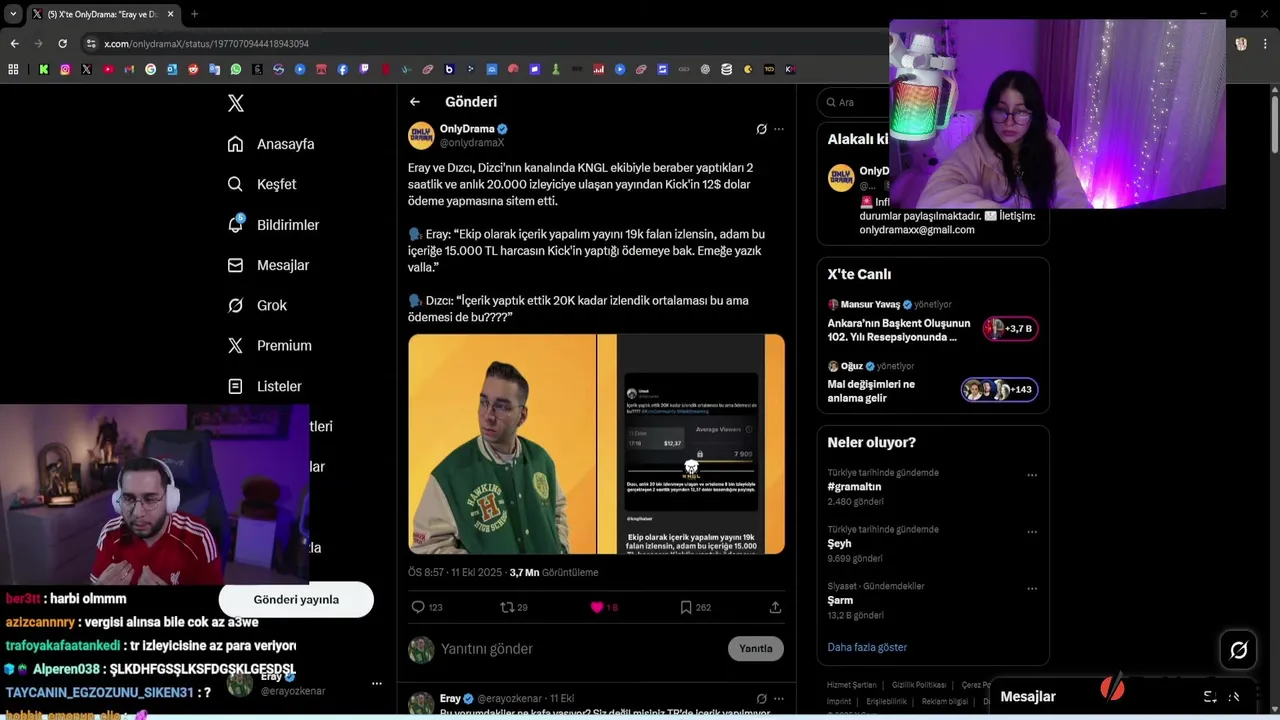This screenshot has height=720, width=1280.
Task: Click browser back button
Action: [14, 44]
